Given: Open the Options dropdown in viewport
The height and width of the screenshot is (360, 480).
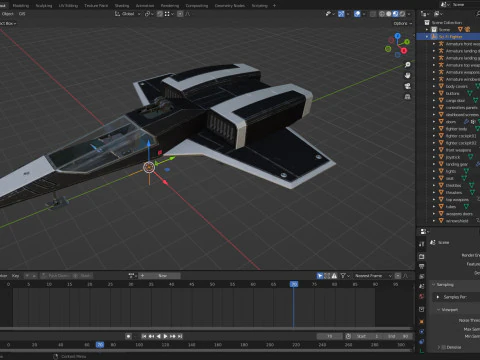Looking at the screenshot, I should 403,23.
